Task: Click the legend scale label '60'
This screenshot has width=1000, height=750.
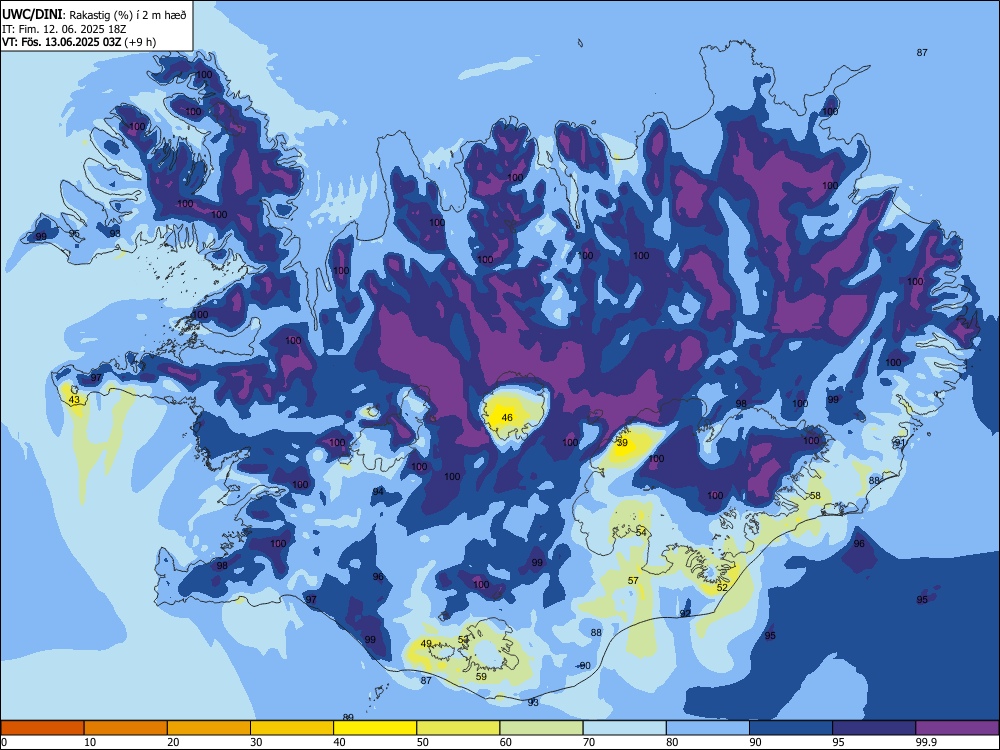Action: (506, 742)
